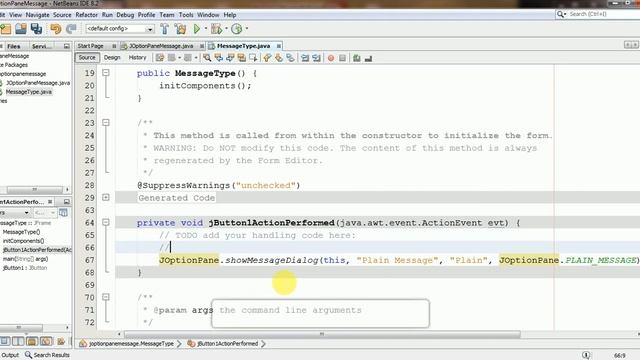
Task: Click the Redo arrow icon
Action: 71,29
